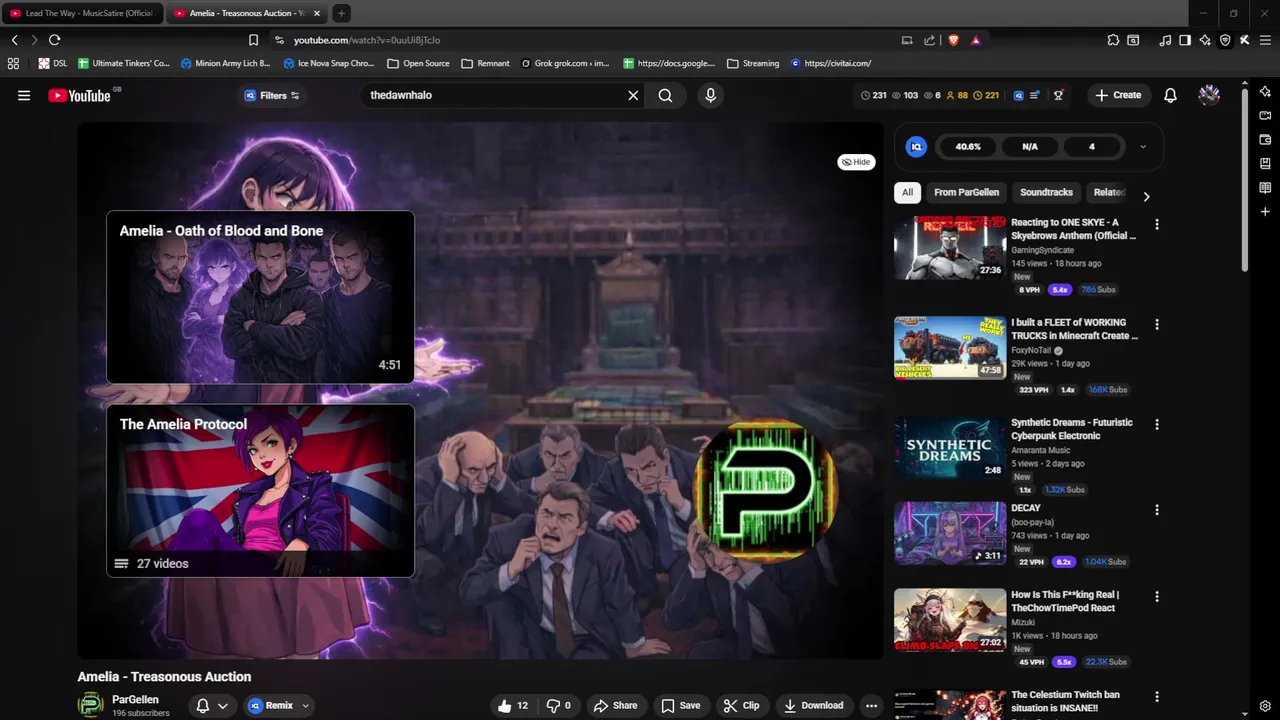This screenshot has height=720, width=1280.
Task: Click ParGellen channel avatar below video
Action: (91, 705)
